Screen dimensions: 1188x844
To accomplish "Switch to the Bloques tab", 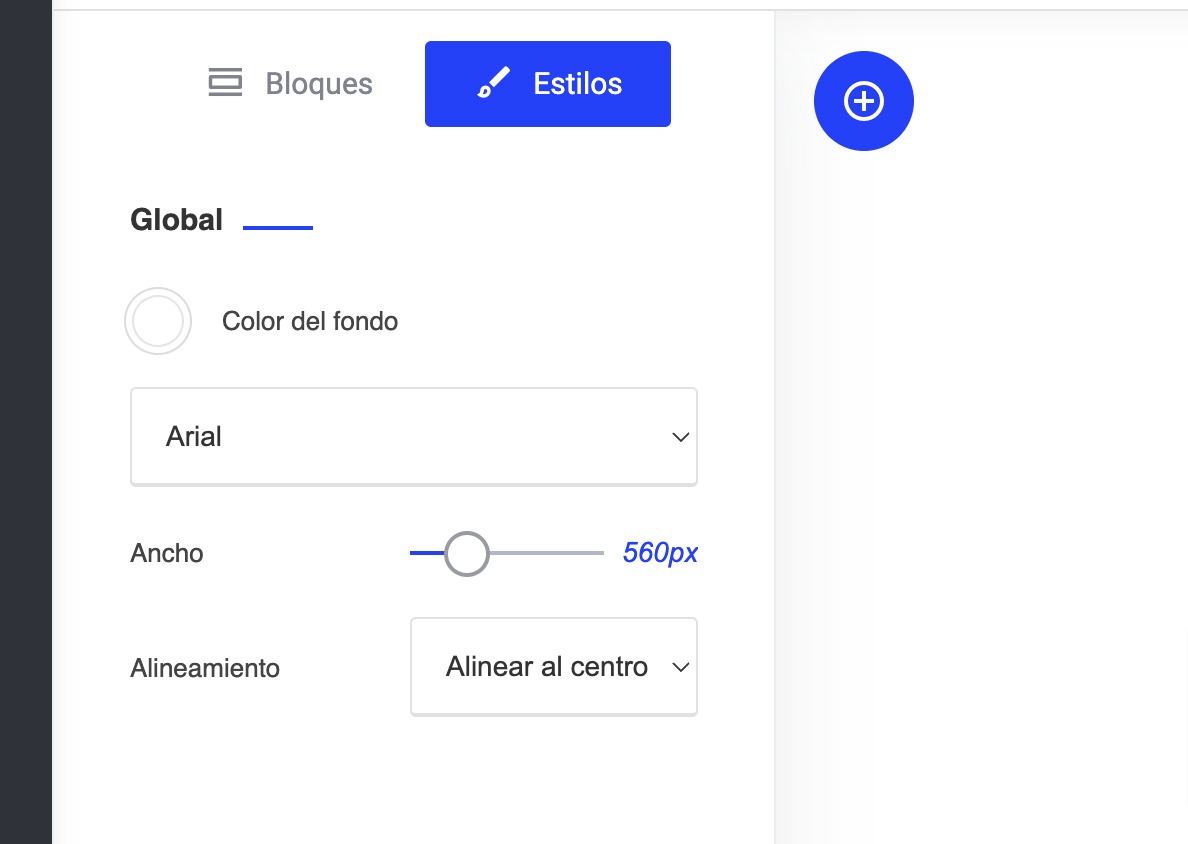I will click(290, 84).
